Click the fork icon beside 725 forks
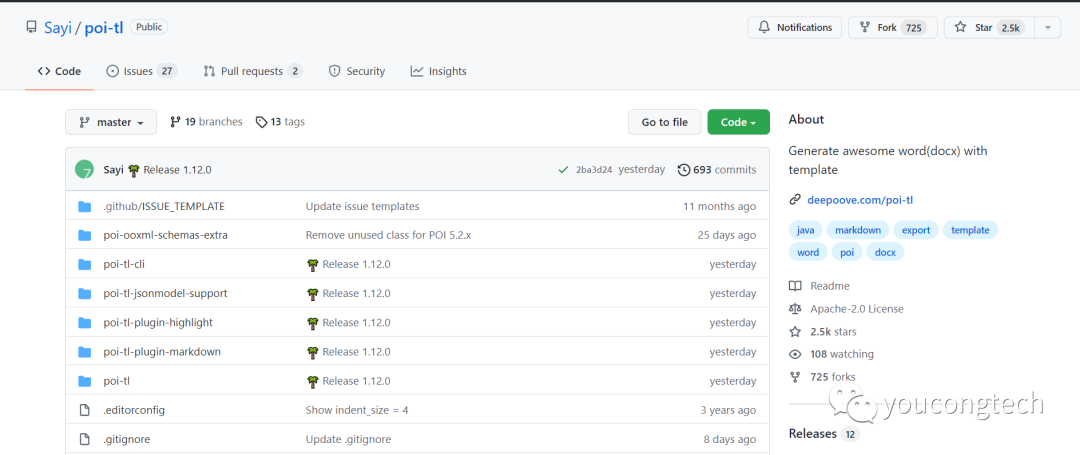This screenshot has width=1080, height=455. click(795, 377)
